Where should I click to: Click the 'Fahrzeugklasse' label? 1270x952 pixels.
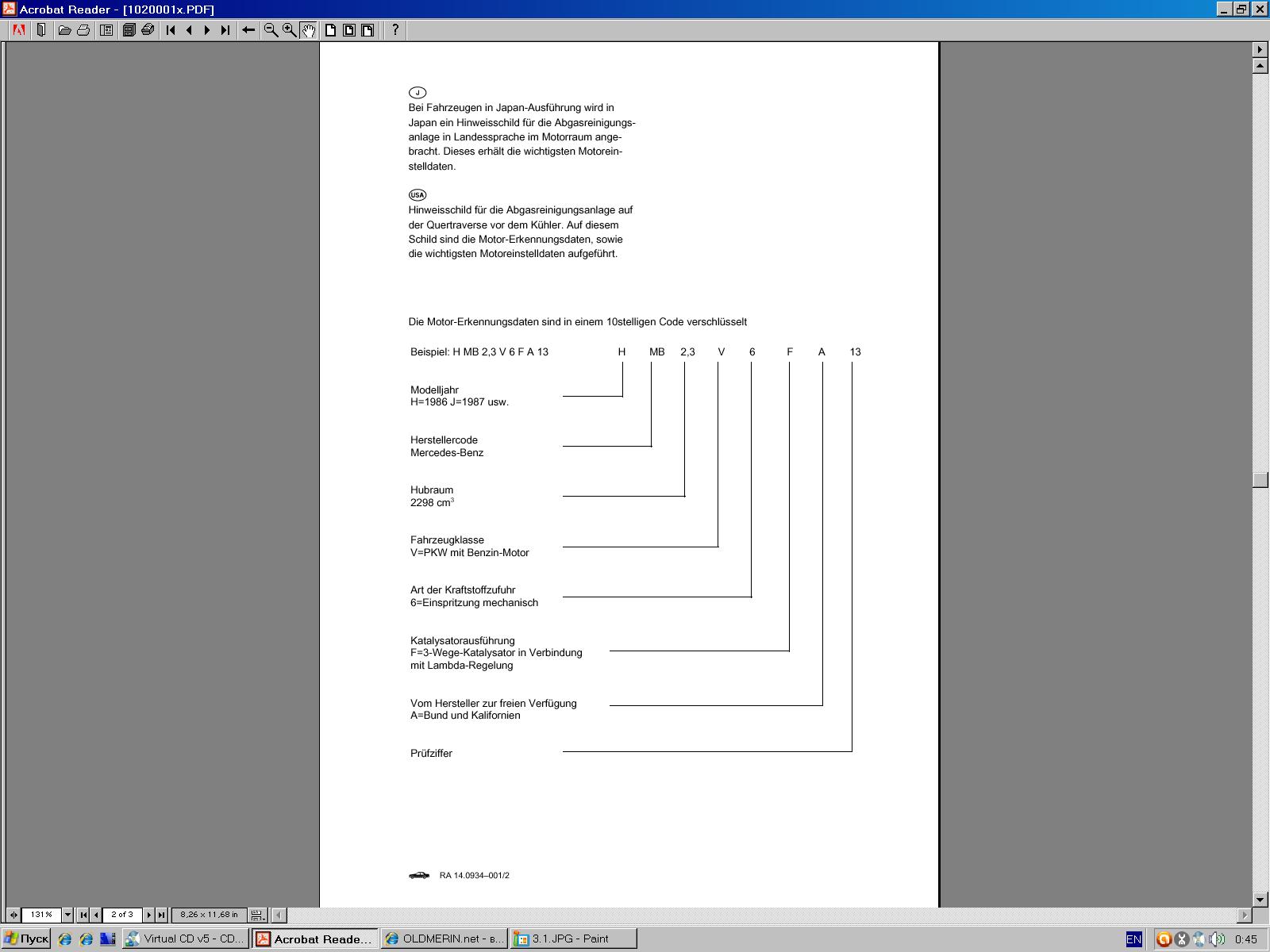point(447,540)
